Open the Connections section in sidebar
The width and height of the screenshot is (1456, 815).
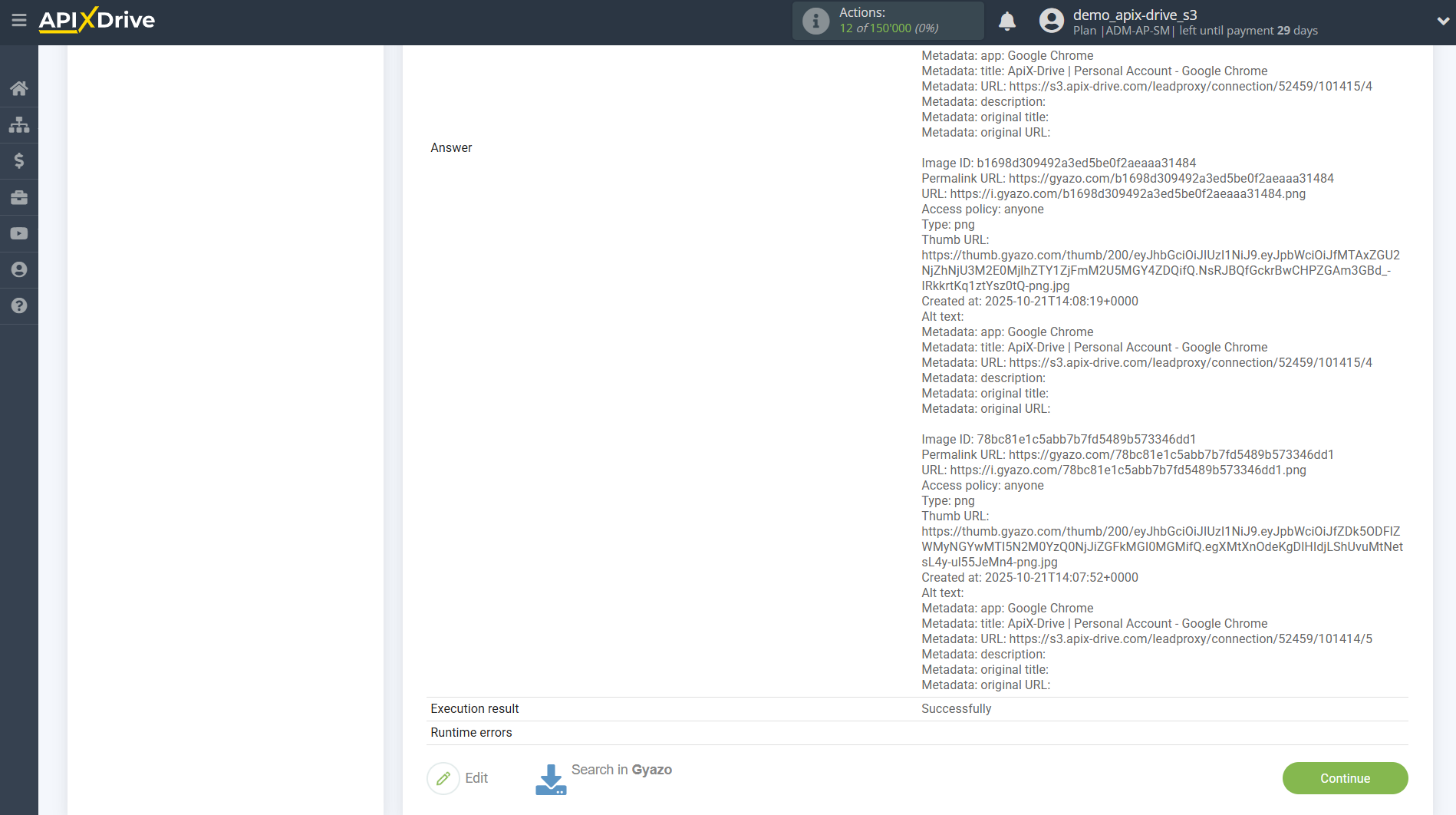point(19,124)
